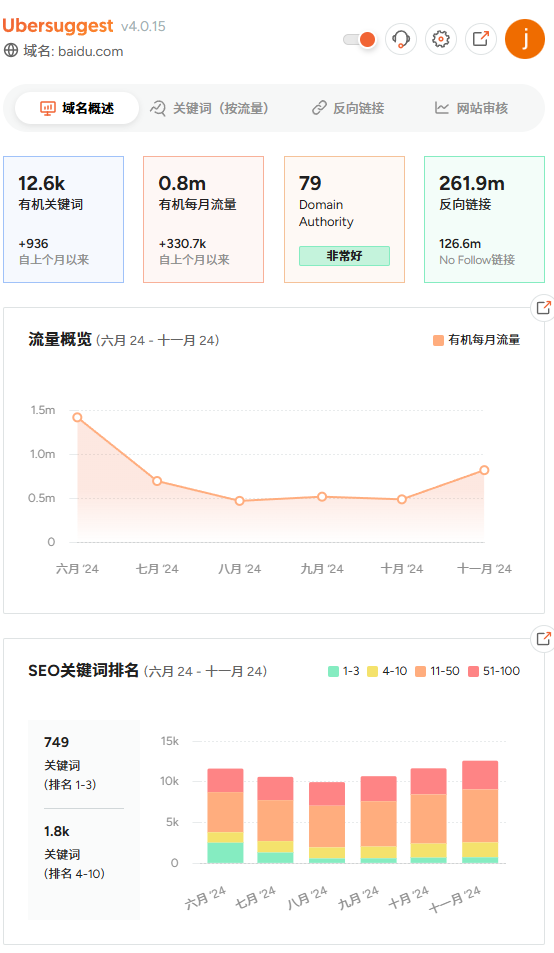This screenshot has height=953, width=554.
Task: Click the chart-search icon in 关键词 tab
Action: 158,108
